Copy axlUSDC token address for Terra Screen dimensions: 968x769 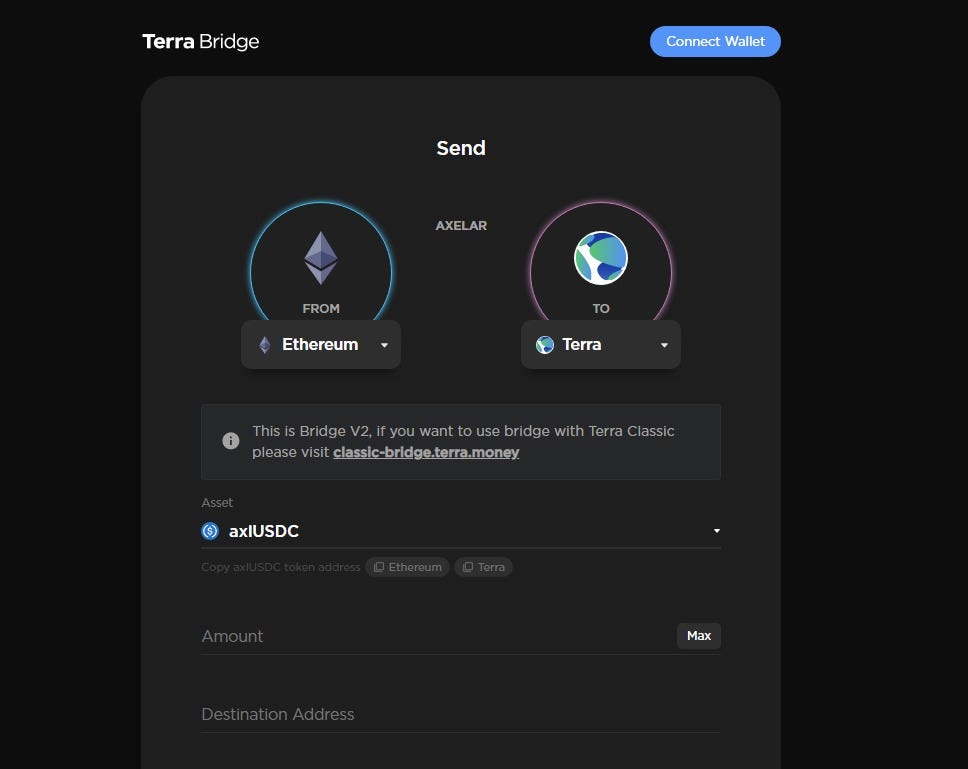pos(483,567)
